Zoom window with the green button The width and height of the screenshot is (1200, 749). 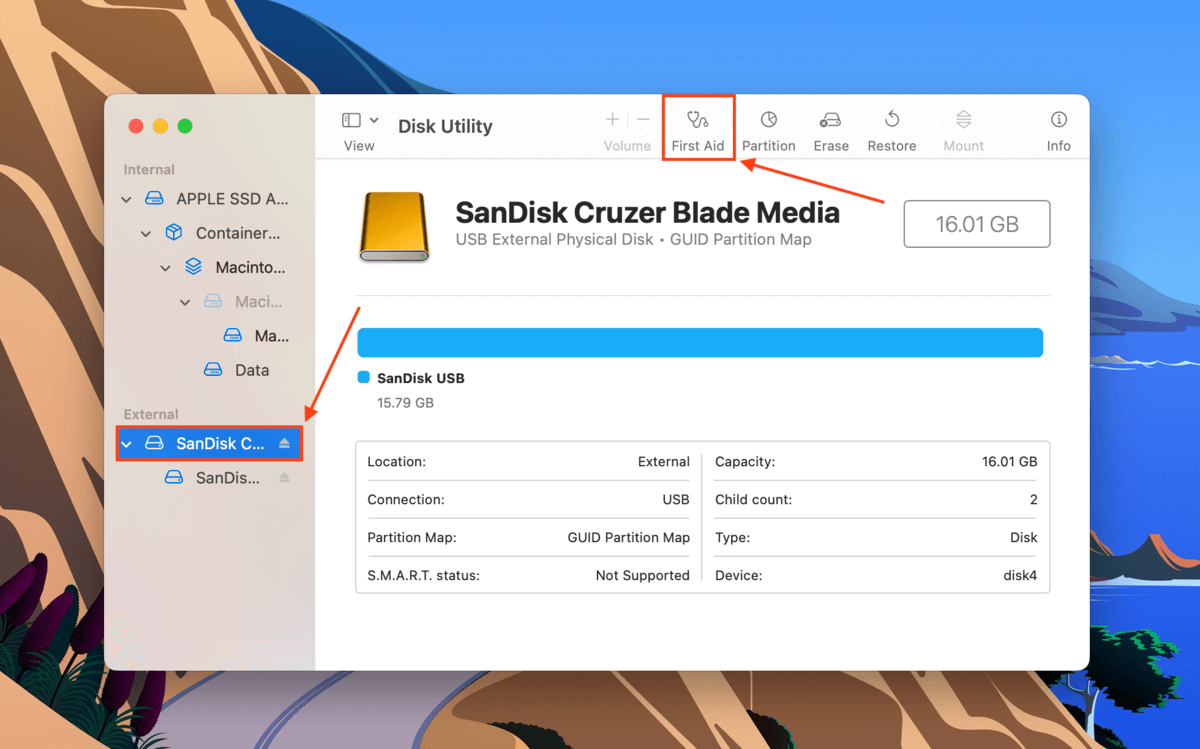coord(184,126)
